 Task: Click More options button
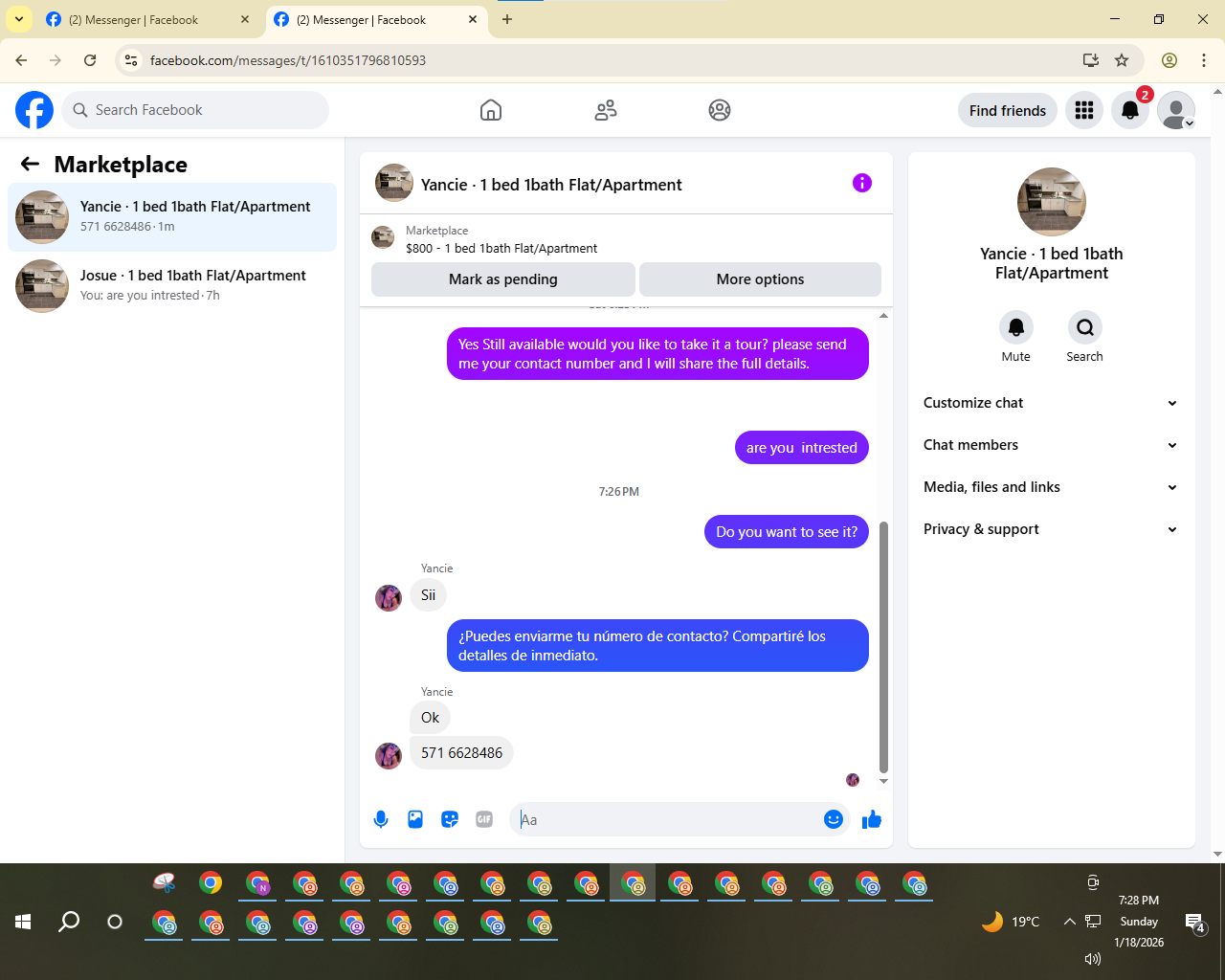click(760, 279)
